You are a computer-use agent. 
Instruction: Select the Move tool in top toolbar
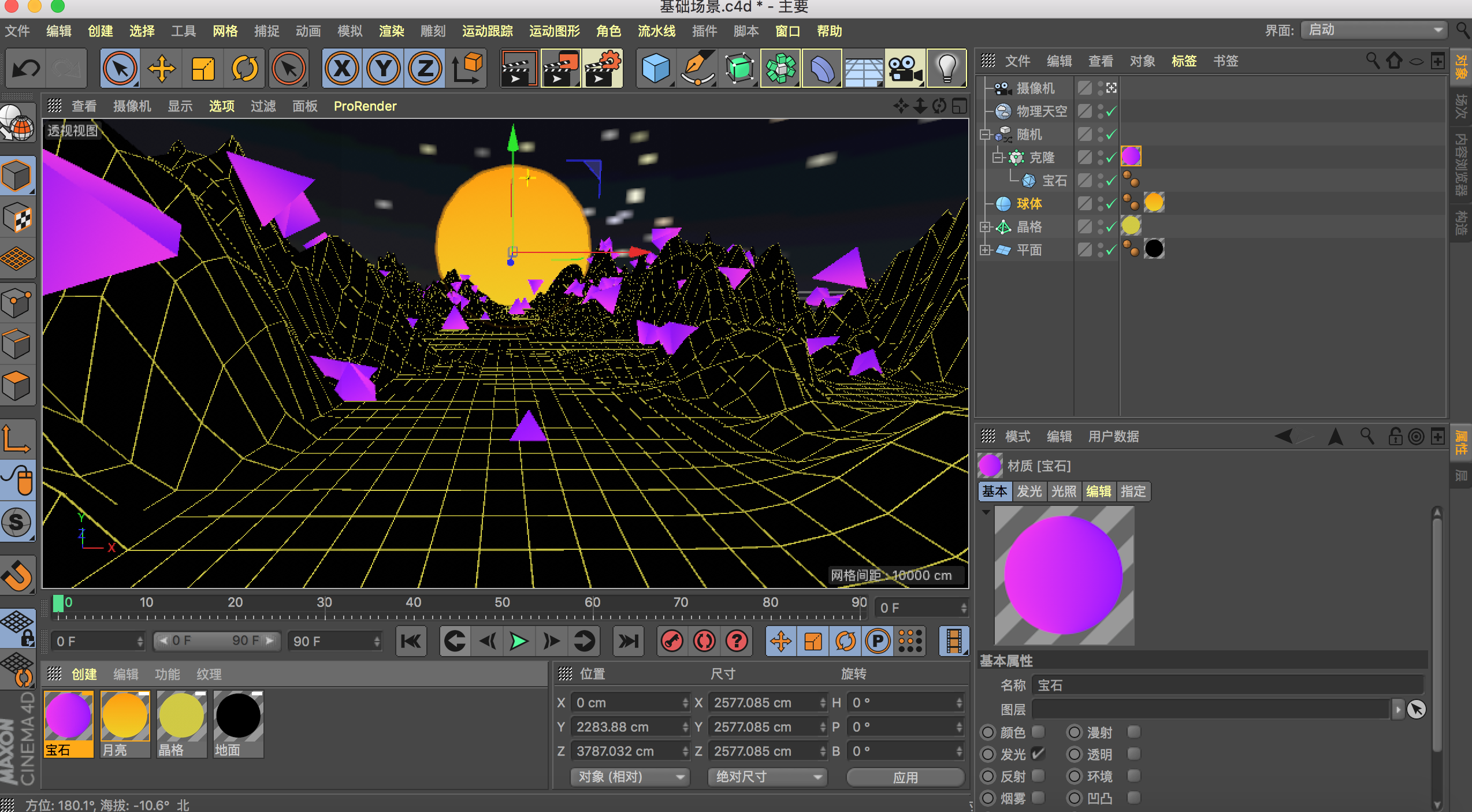click(x=162, y=69)
